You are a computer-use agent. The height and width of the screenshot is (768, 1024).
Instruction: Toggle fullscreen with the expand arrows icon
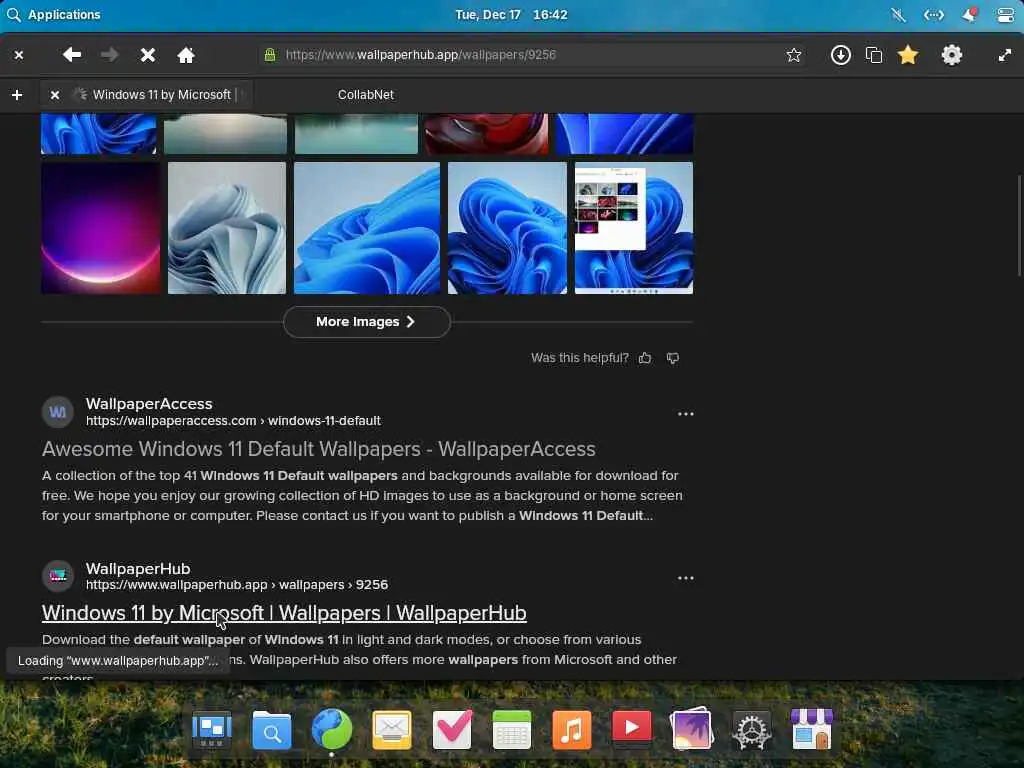[1004, 55]
